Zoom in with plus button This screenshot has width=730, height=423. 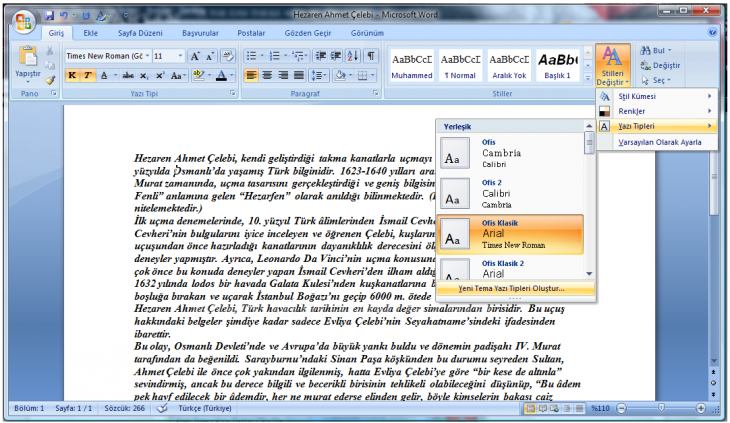[701, 409]
